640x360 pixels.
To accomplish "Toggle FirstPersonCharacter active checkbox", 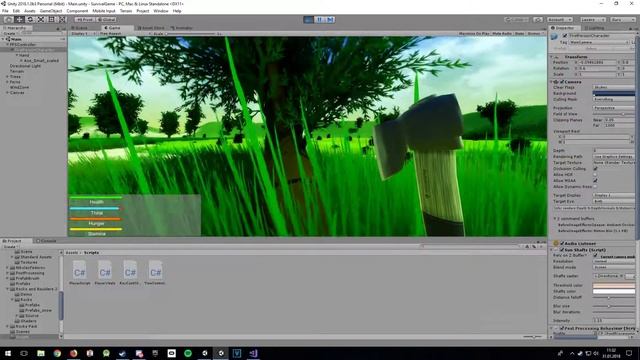I will coord(565,36).
